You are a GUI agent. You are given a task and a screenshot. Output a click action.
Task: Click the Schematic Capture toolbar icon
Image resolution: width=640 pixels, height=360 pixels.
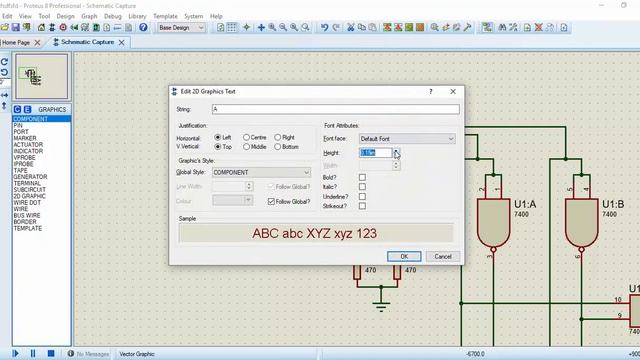52,27
